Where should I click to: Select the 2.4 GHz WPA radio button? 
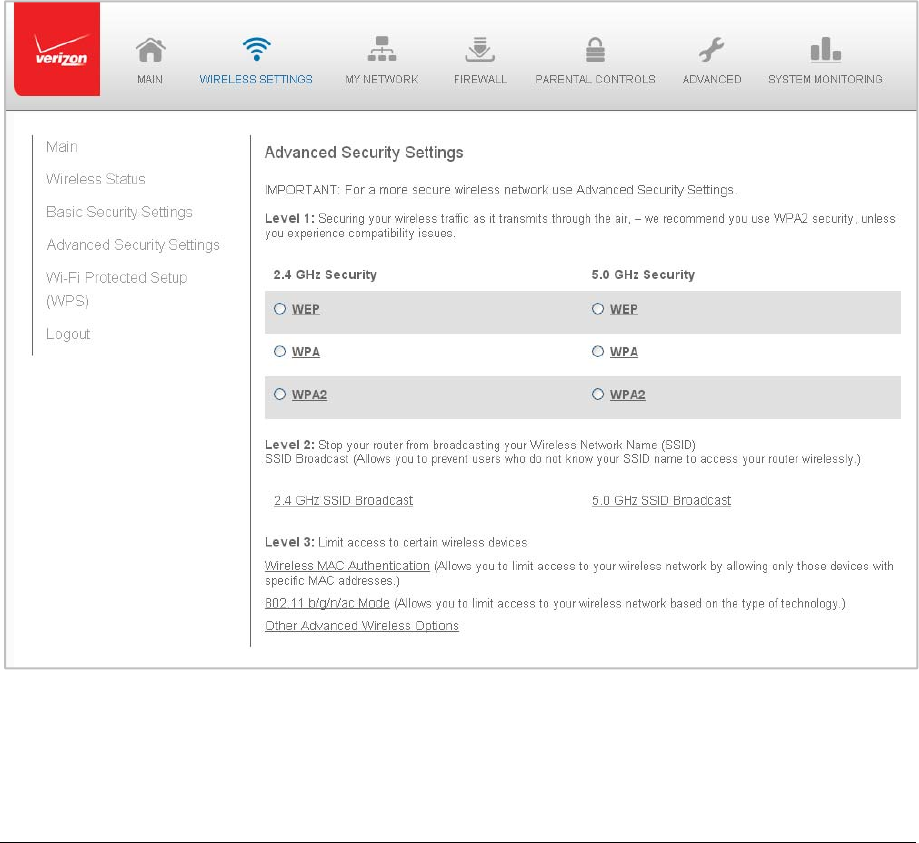click(x=280, y=351)
